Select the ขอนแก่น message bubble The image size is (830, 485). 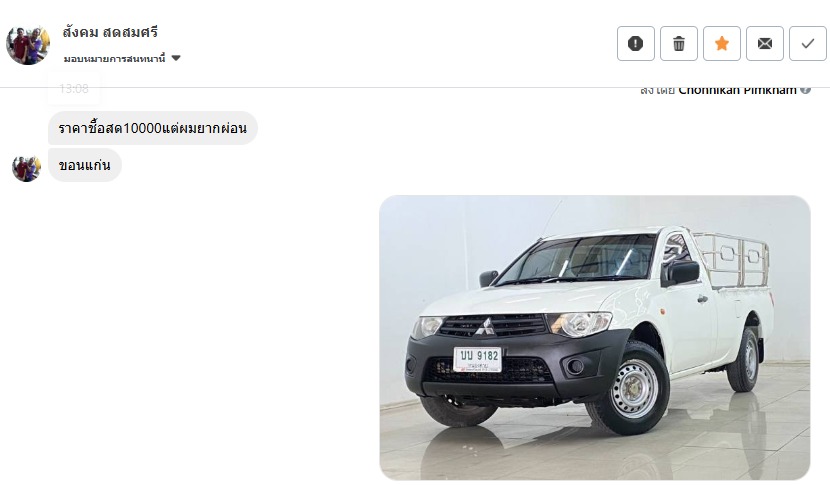pyautogui.click(x=85, y=165)
